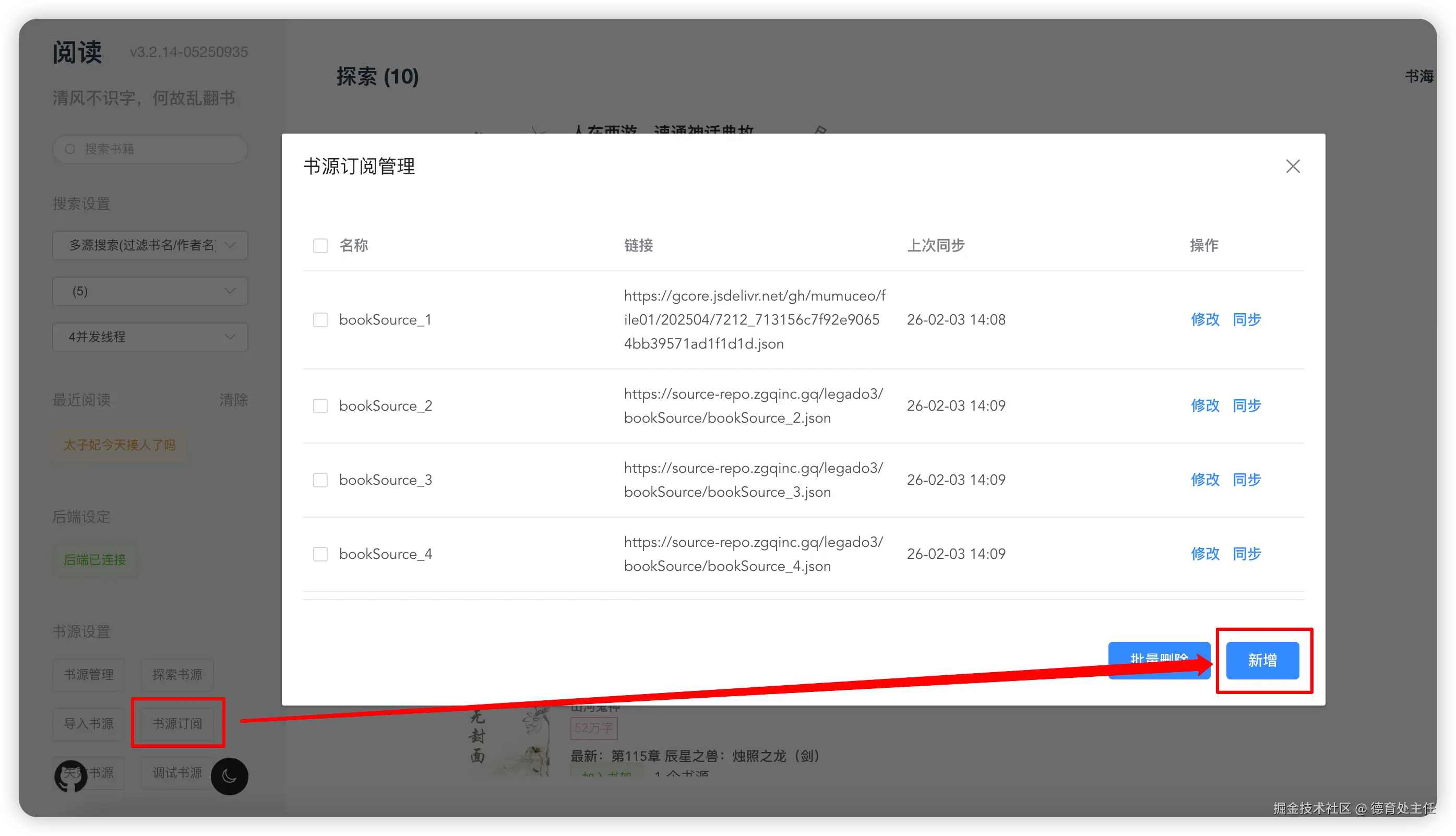Enable the bookSource_4 checkbox
Viewport: 1456px width, 836px height.
(x=320, y=554)
